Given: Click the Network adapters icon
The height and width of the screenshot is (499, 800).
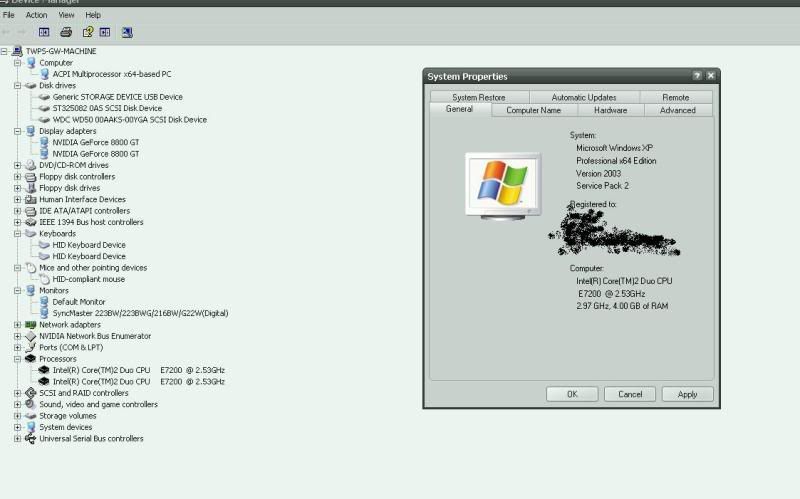Looking at the screenshot, I should click(31, 325).
